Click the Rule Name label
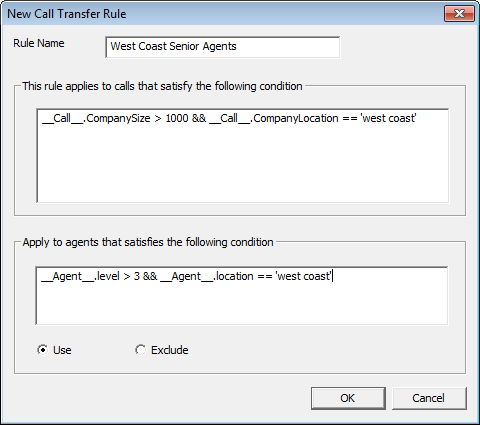Screen dimensions: 480x425 (x=39, y=43)
